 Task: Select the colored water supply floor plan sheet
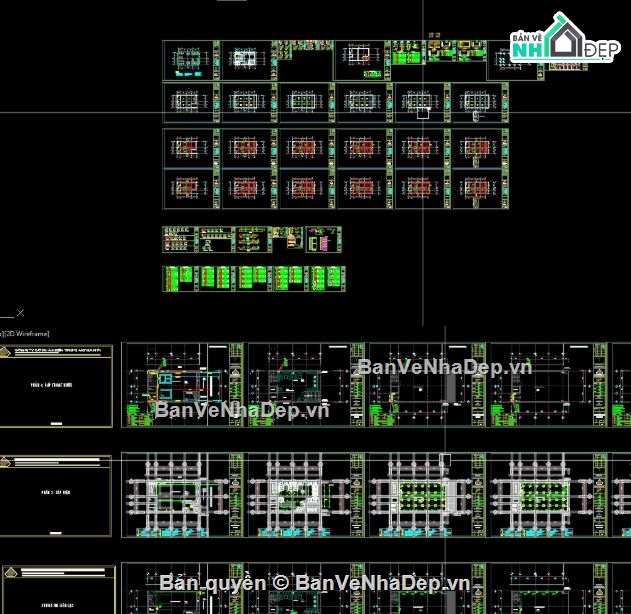point(183,385)
